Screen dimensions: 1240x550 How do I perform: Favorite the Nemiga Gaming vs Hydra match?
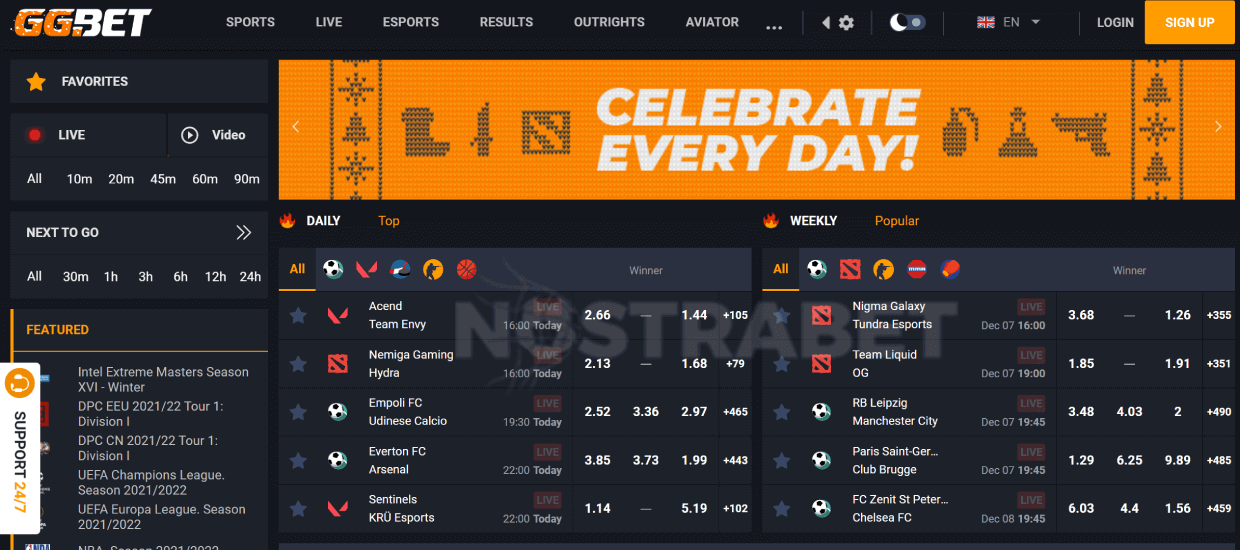click(x=298, y=364)
